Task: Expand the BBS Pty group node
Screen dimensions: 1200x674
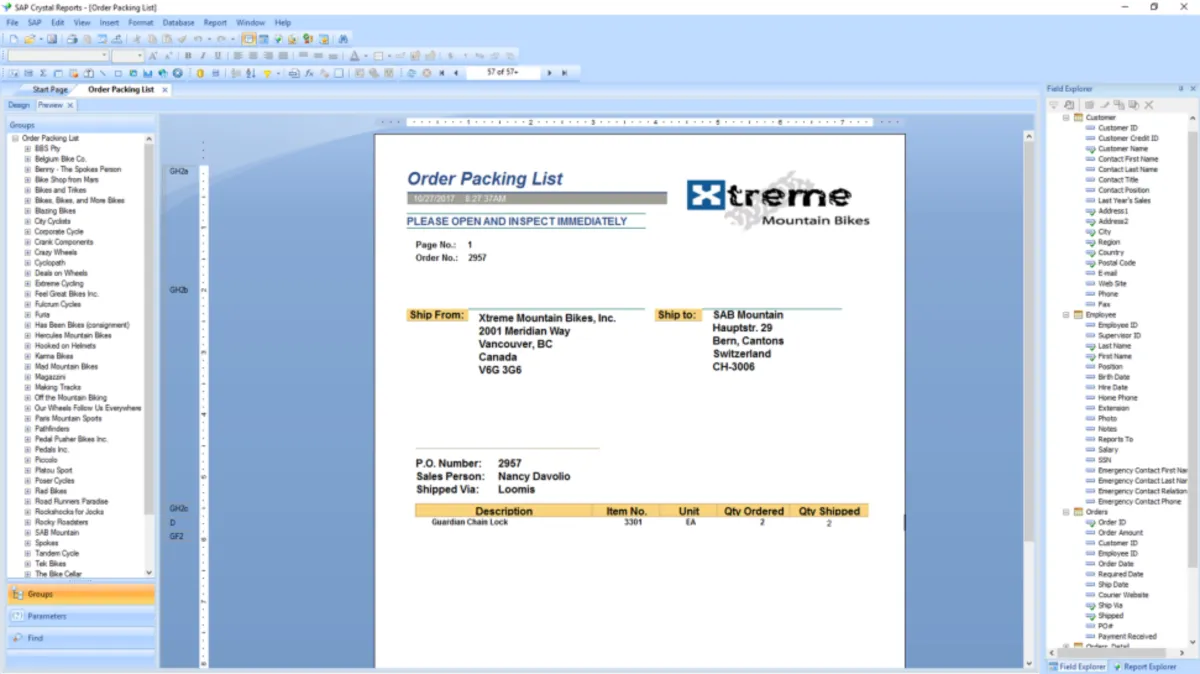Action: [x=28, y=148]
